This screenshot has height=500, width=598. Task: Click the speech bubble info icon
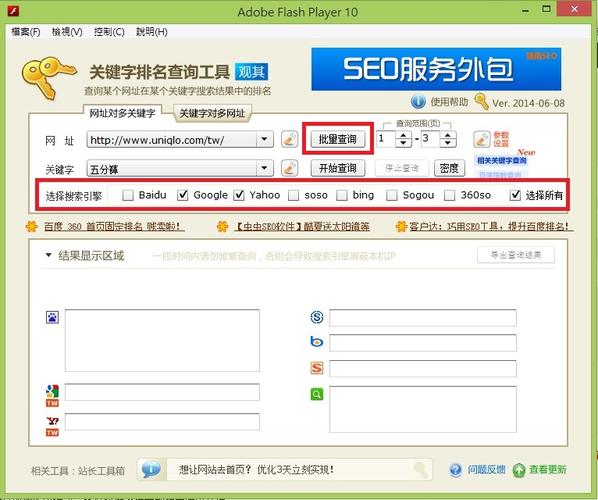coord(151,469)
